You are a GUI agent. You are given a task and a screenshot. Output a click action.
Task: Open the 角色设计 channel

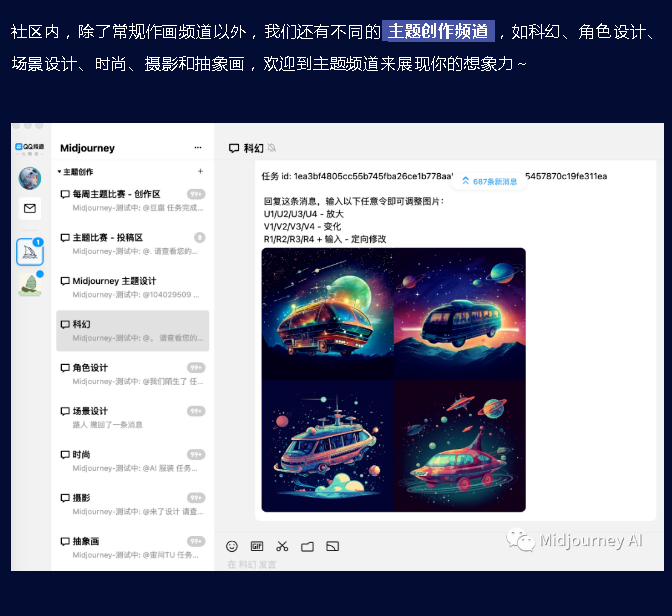point(132,374)
